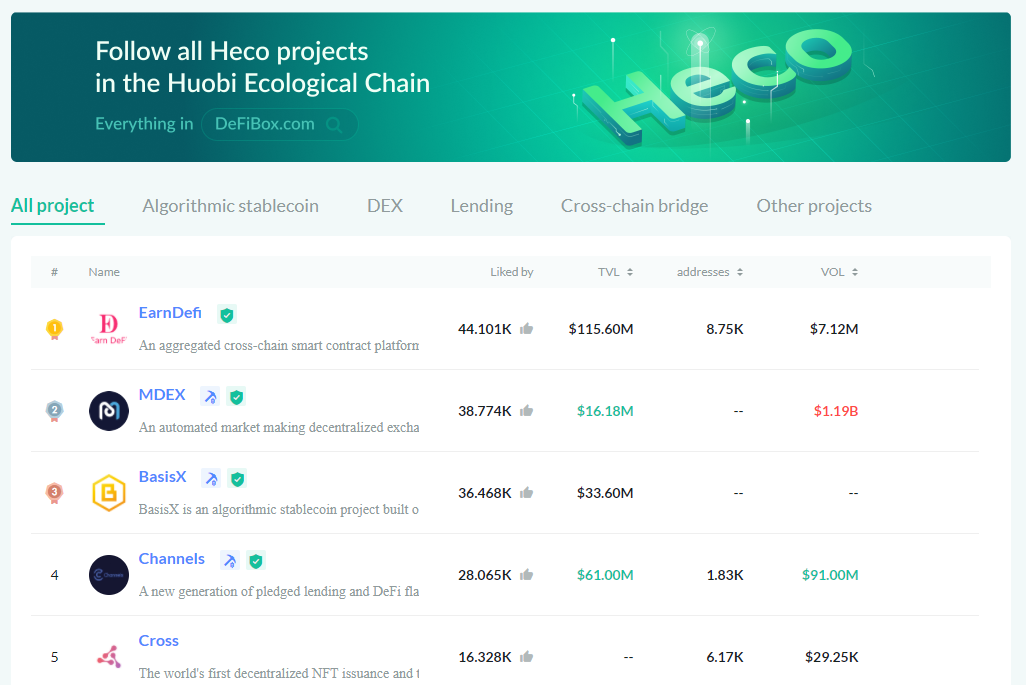This screenshot has width=1026, height=685.
Task: Sort projects by VOL column
Action: coord(839,272)
